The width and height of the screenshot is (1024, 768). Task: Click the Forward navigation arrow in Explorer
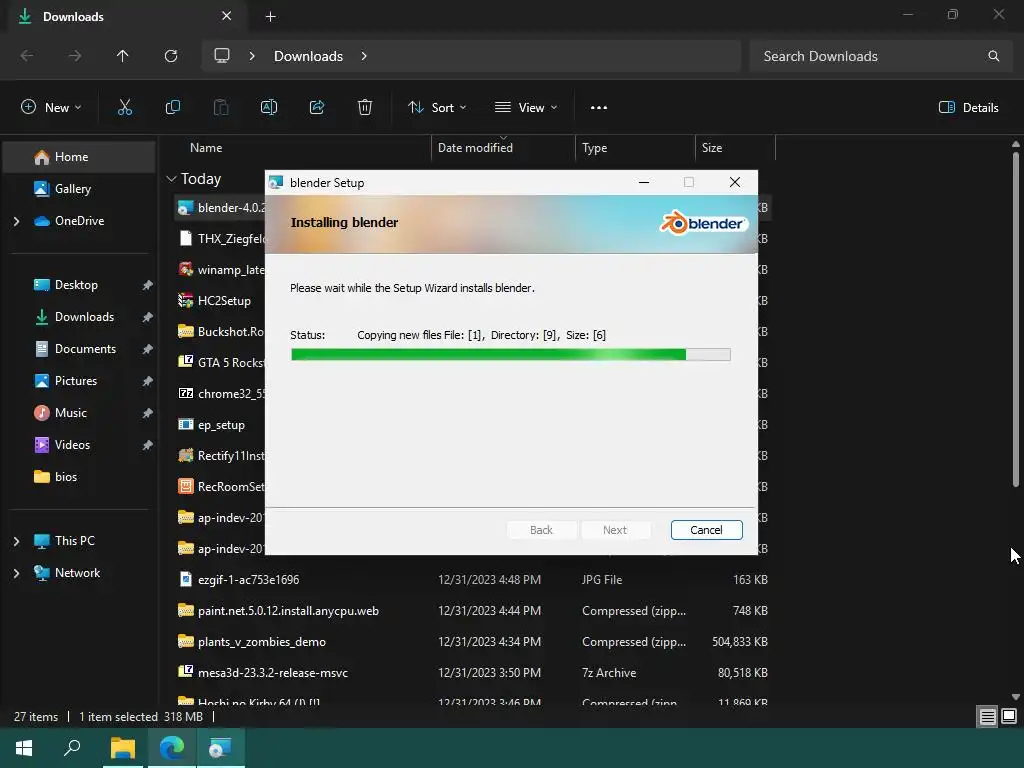[75, 56]
